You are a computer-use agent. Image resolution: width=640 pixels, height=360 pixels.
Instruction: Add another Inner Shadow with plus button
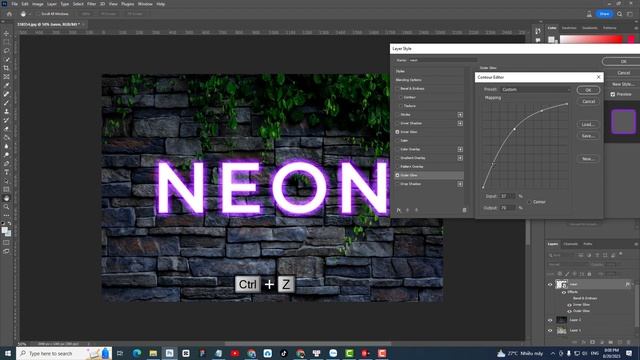click(460, 123)
